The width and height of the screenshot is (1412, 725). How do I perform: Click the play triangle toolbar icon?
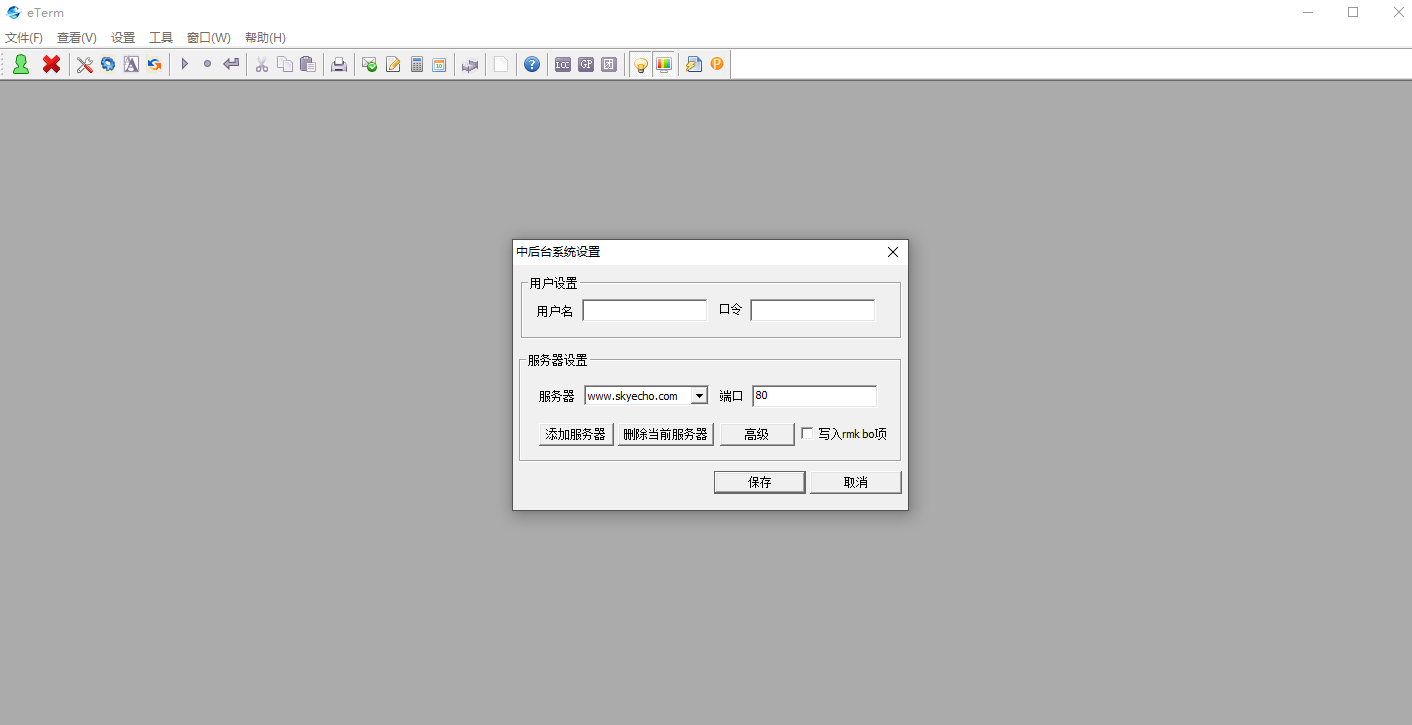185,64
